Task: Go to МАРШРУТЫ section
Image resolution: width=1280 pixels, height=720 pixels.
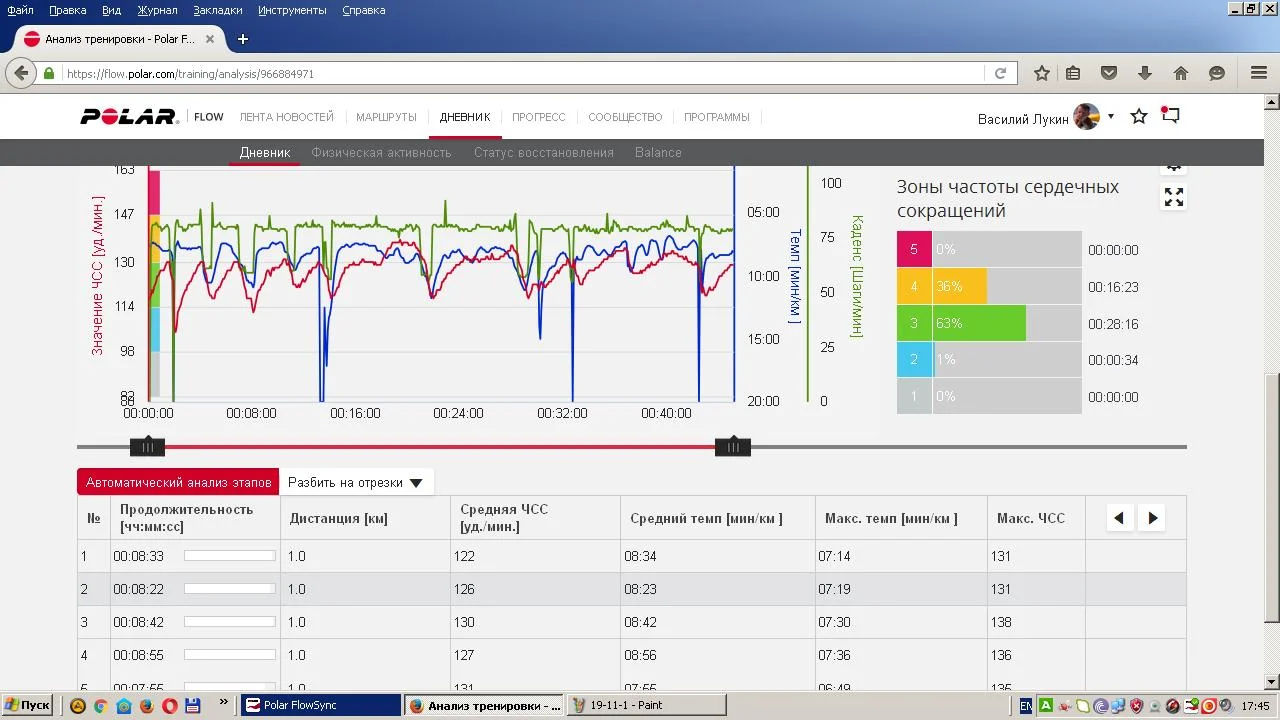Action: click(x=386, y=117)
